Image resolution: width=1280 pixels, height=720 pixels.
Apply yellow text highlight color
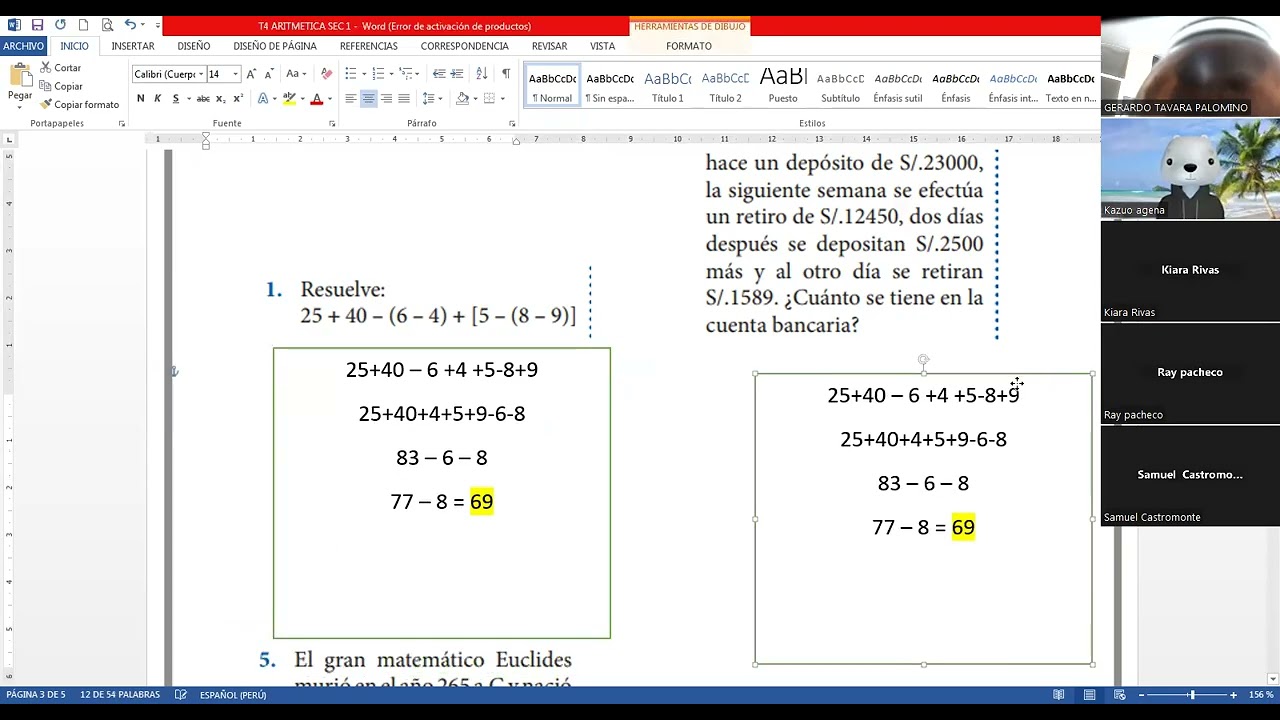289,98
